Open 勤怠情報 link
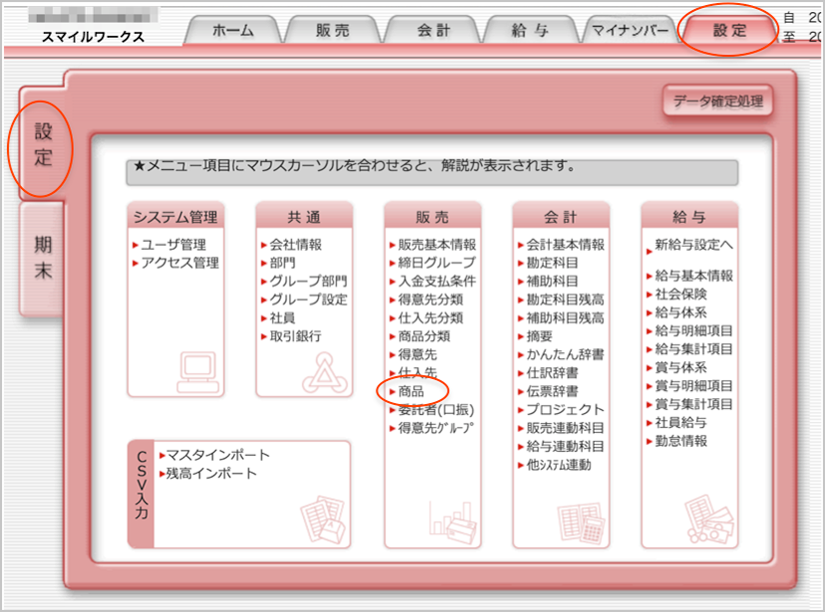This screenshot has height=612, width=825. (x=681, y=441)
